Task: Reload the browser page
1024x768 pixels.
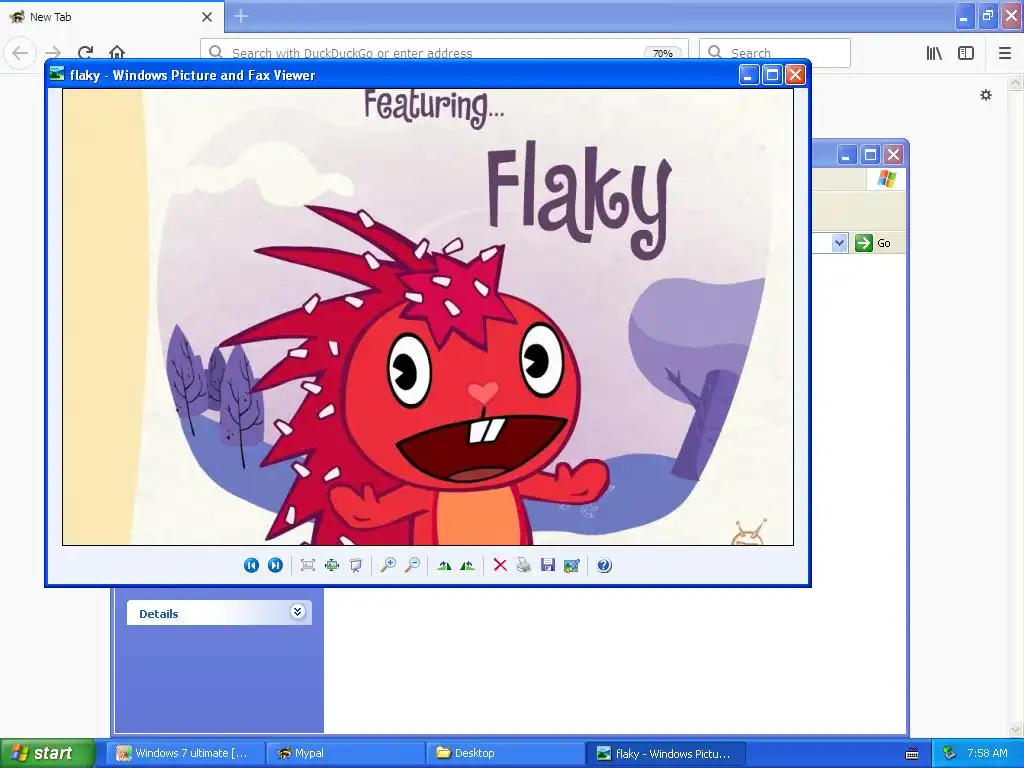Action: (86, 53)
